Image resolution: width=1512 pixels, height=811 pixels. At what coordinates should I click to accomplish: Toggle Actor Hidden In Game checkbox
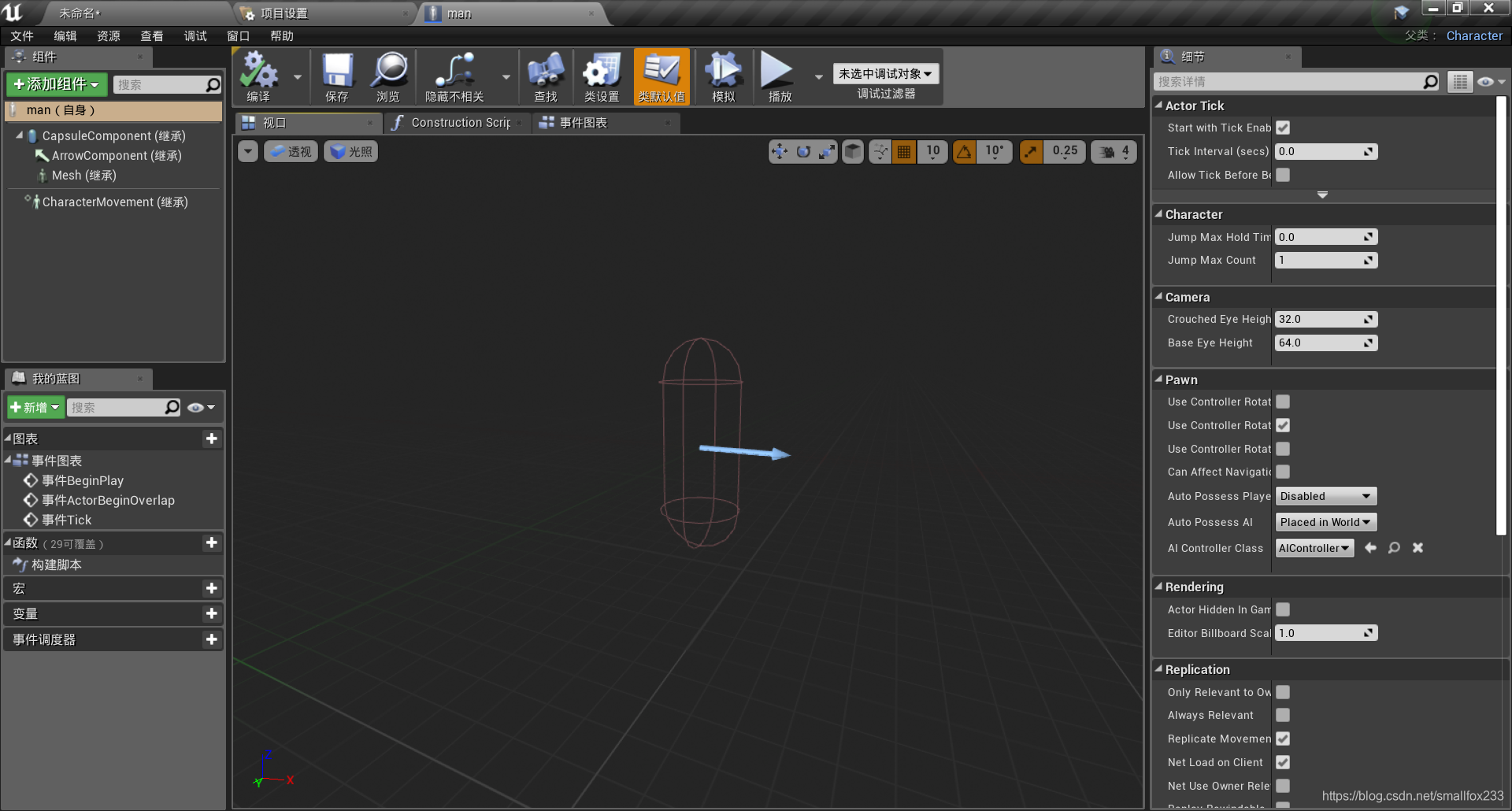(x=1283, y=609)
